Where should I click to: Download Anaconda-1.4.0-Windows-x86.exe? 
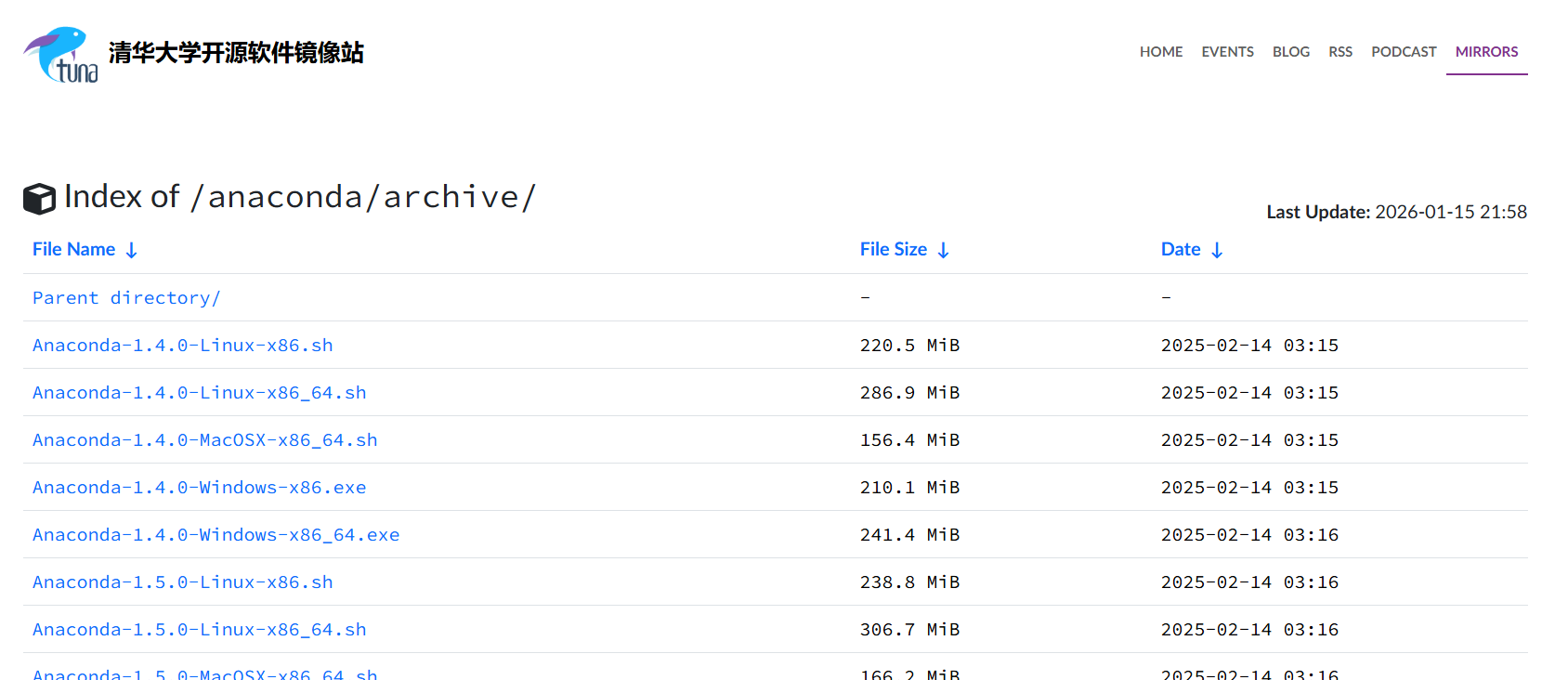click(x=200, y=488)
